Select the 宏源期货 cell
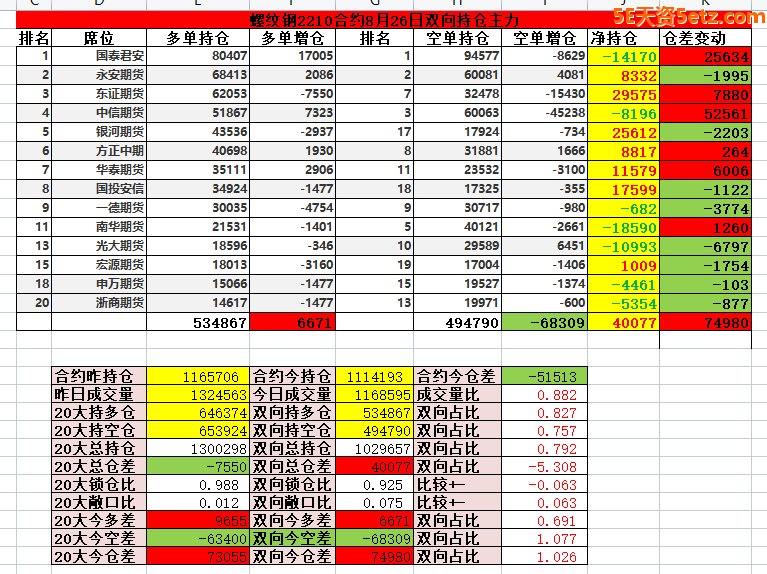The width and height of the screenshot is (767, 574). pos(99,265)
